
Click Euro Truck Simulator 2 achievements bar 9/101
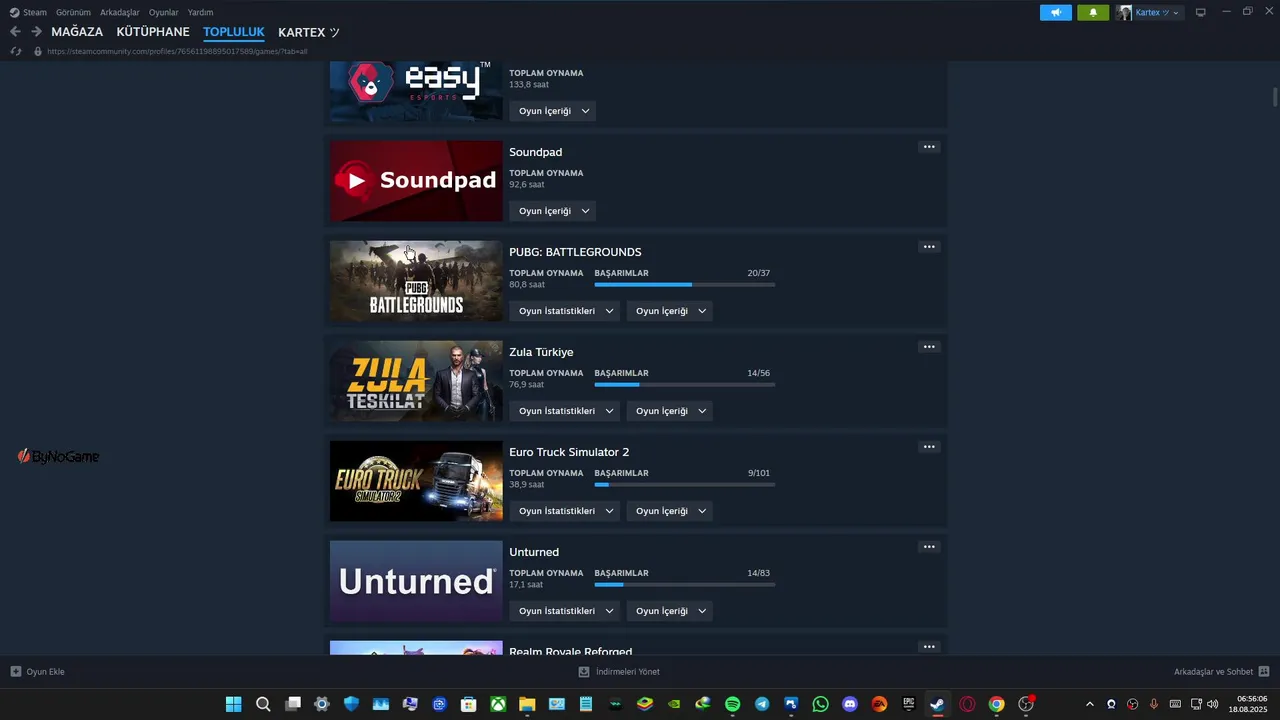(684, 485)
